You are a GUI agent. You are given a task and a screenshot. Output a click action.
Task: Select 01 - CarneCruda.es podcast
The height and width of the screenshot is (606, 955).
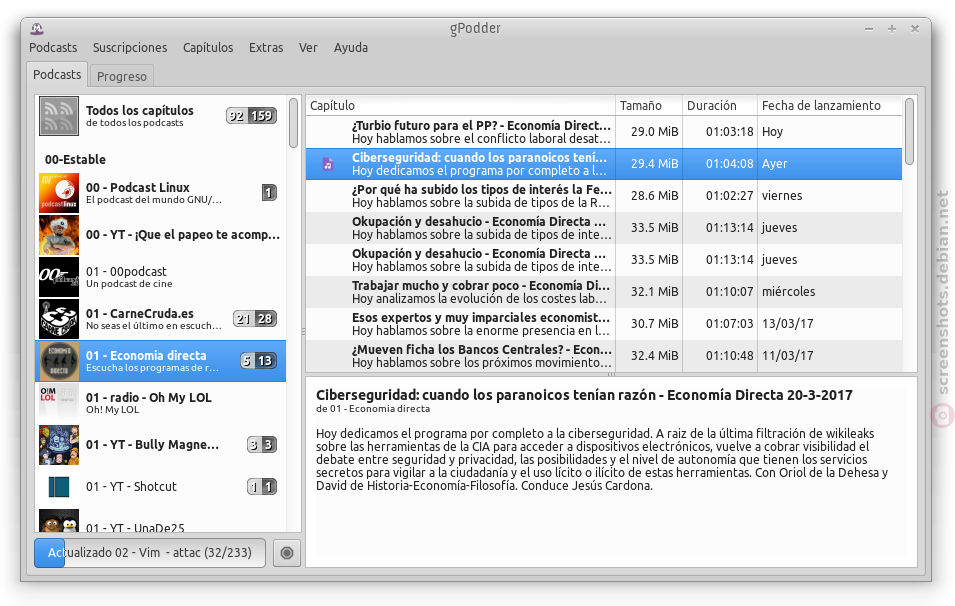coord(161,319)
